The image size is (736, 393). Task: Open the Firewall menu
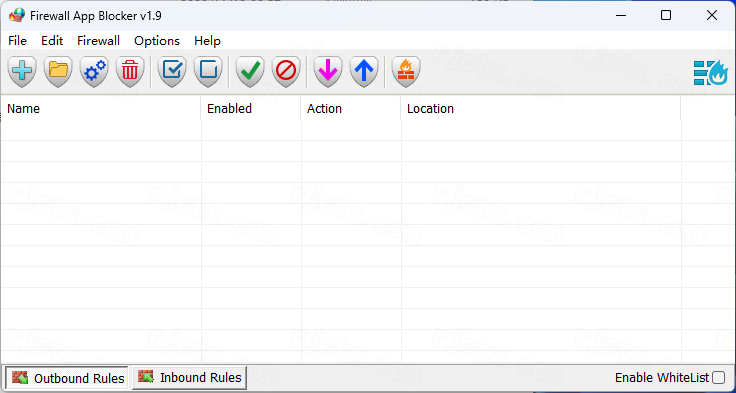point(99,41)
